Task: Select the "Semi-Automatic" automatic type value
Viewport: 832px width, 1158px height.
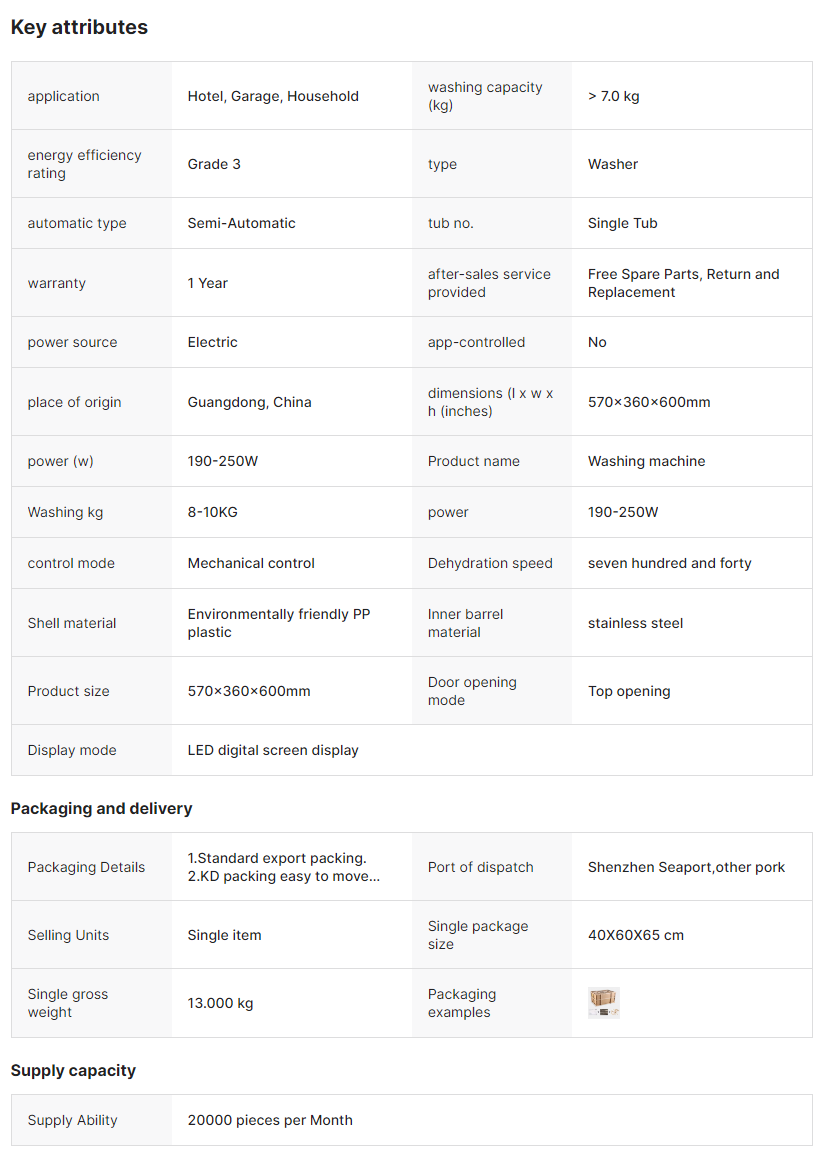Action: point(241,223)
